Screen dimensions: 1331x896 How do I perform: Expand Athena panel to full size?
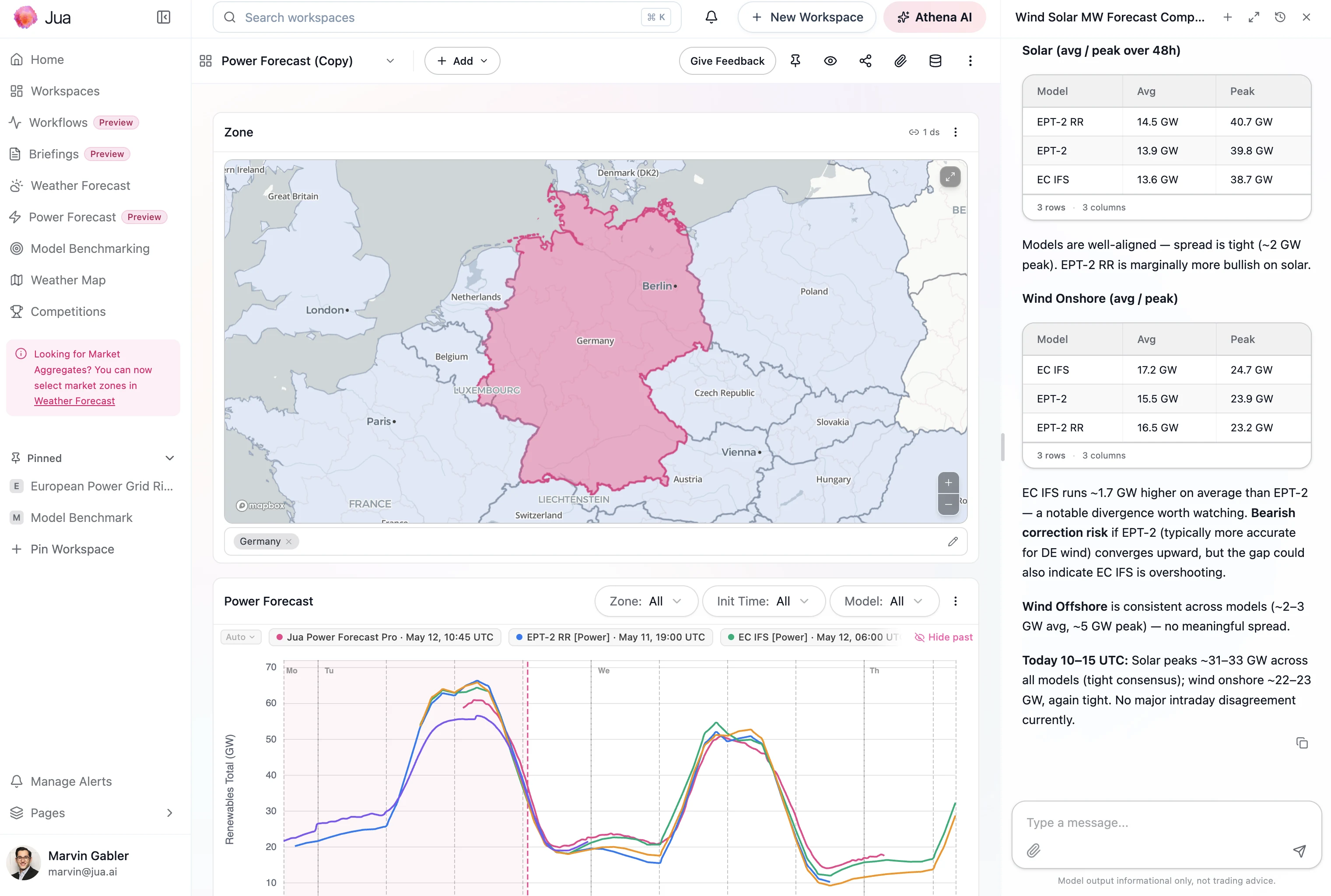coord(1253,17)
